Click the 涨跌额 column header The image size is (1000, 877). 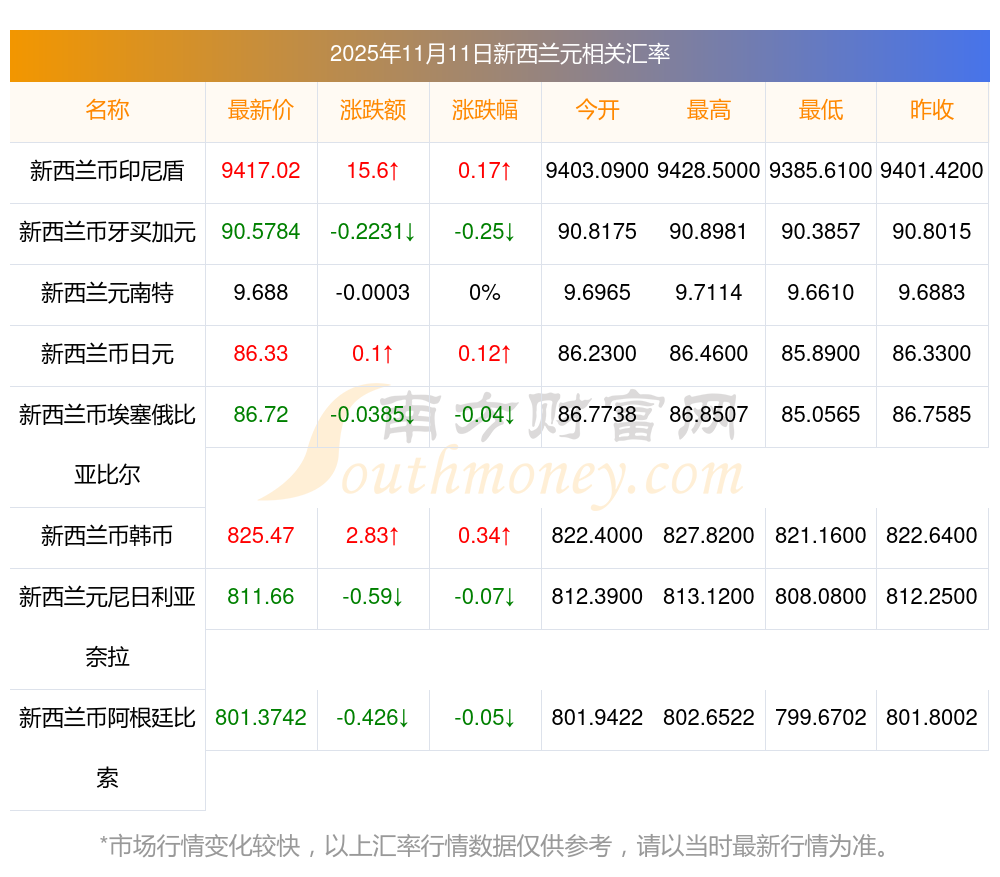click(373, 110)
